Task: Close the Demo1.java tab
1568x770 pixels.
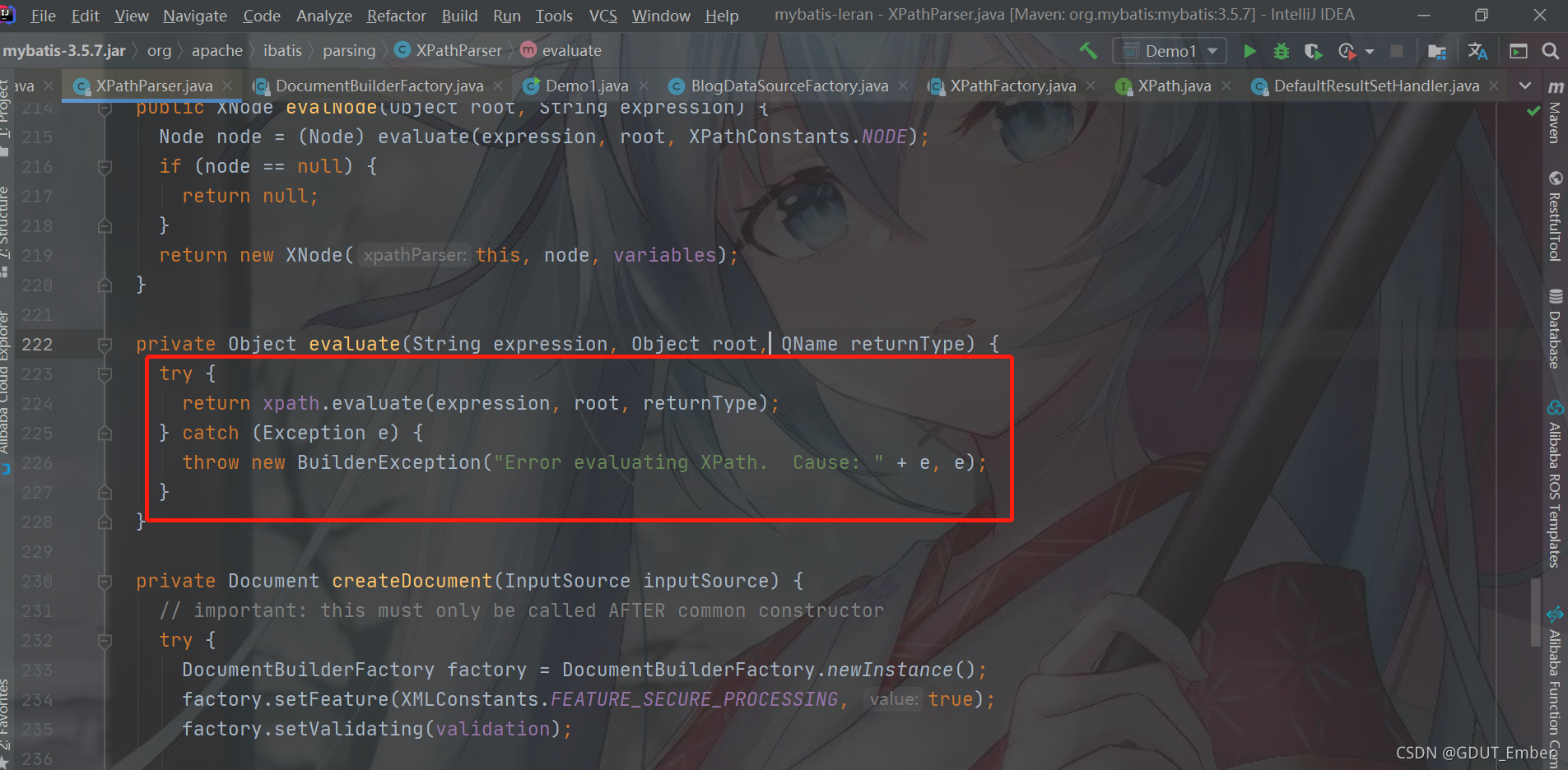Action: [644, 86]
